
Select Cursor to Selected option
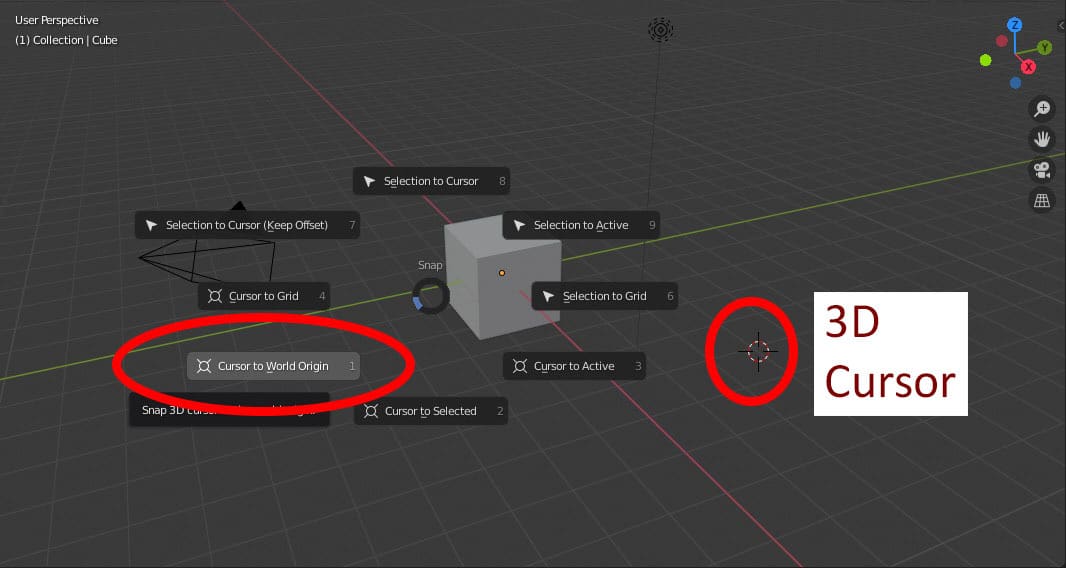pyautogui.click(x=431, y=411)
